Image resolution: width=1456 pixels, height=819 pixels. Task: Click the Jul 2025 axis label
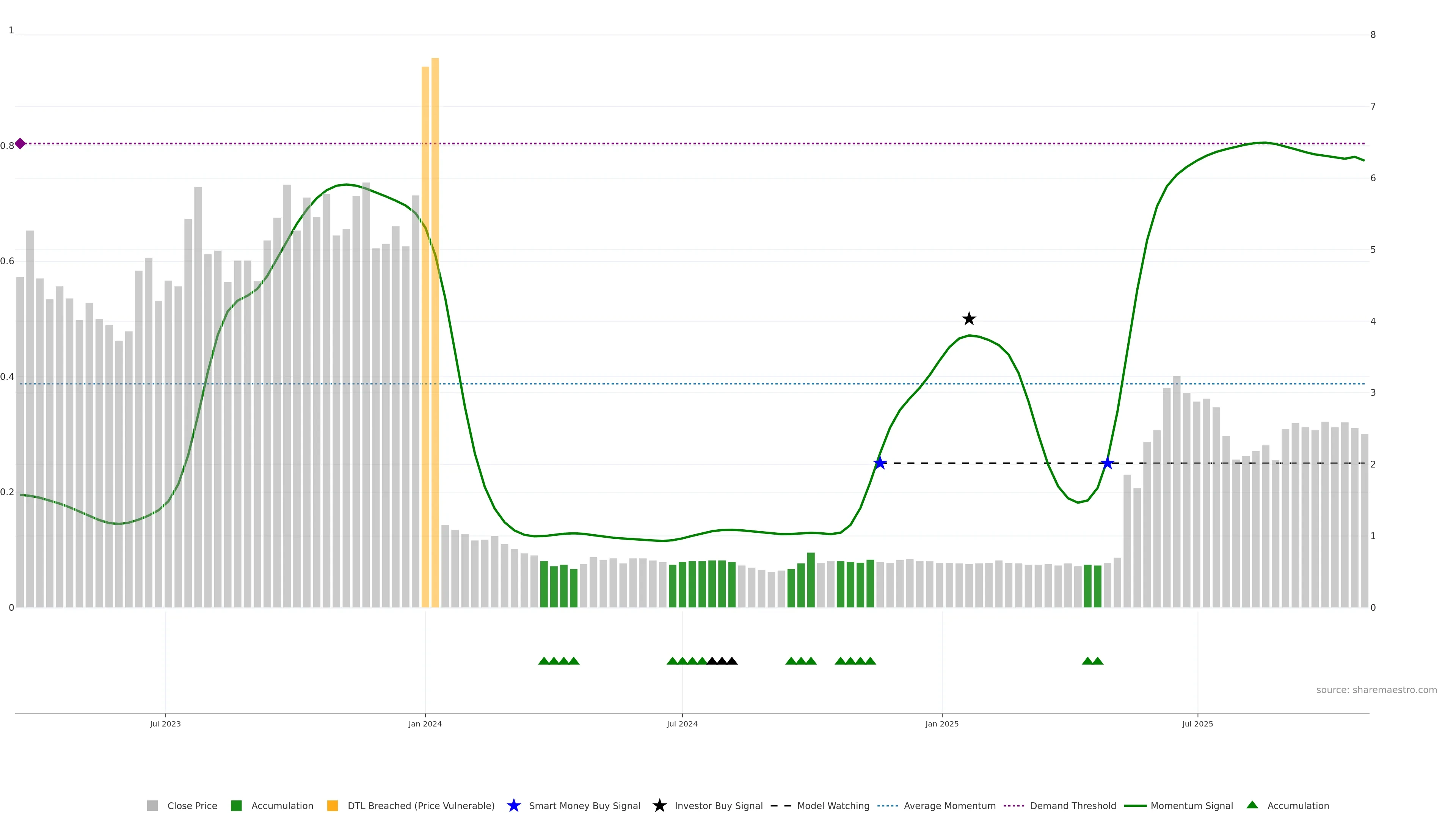coord(1197,724)
